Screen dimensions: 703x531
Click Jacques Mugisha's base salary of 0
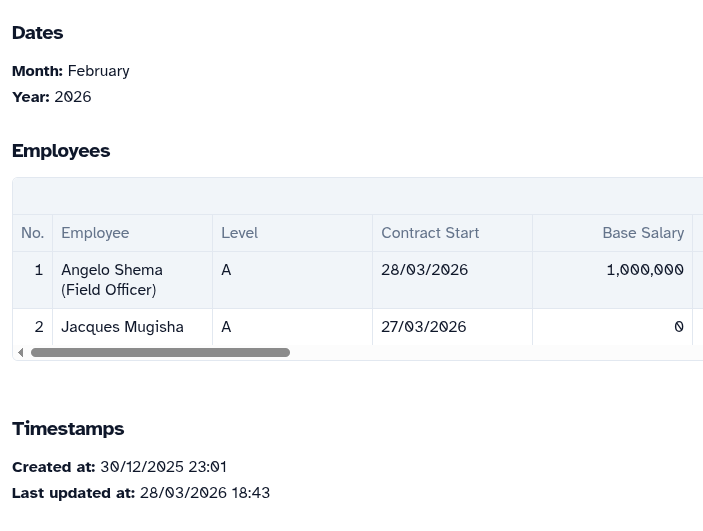[x=678, y=327]
